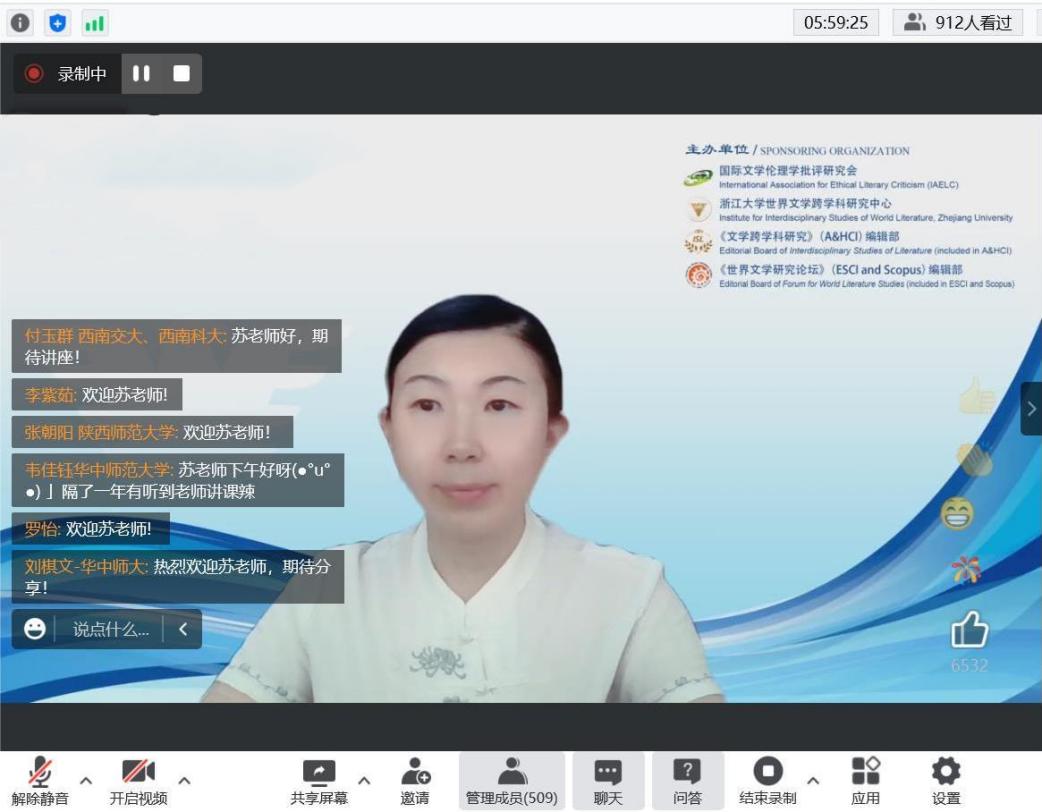
Task: Open the 邀请 invite dialog
Action: click(415, 781)
